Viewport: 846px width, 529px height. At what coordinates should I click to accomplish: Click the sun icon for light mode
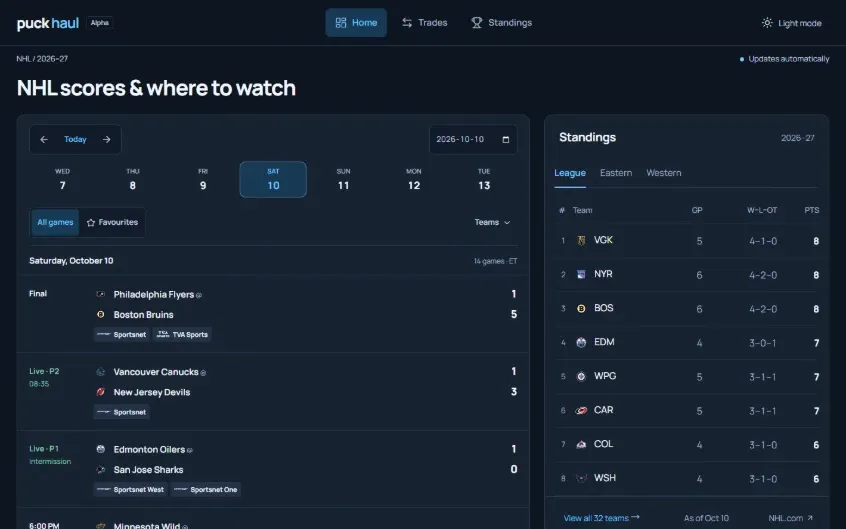(767, 23)
